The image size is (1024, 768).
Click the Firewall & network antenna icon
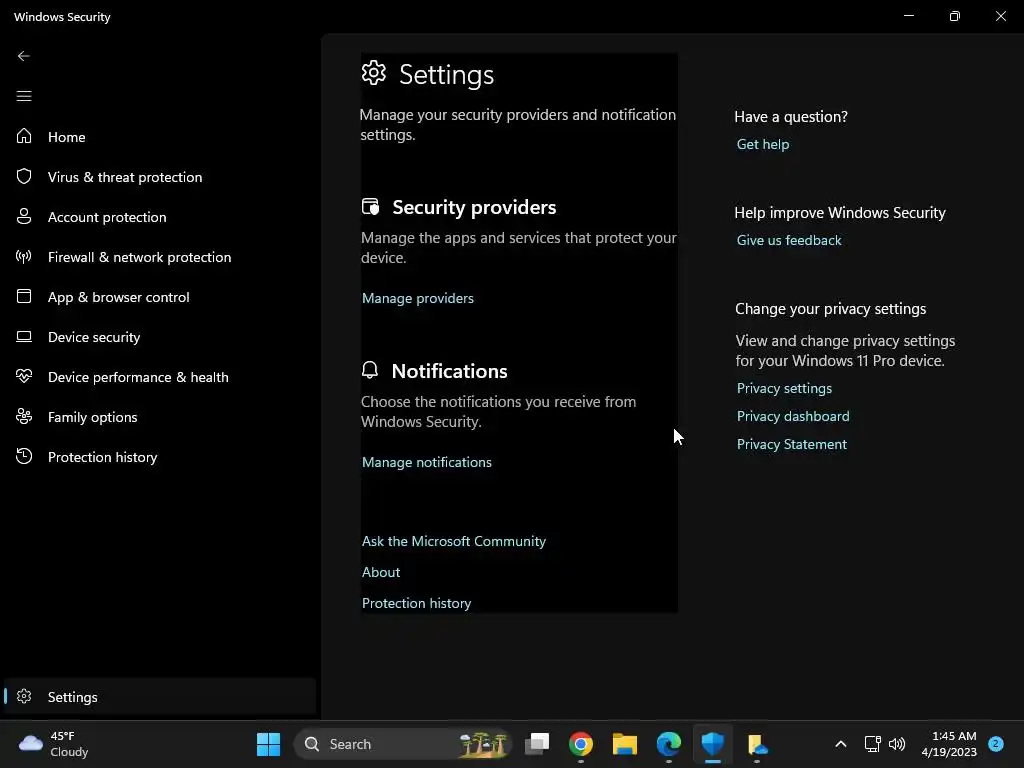[24, 257]
